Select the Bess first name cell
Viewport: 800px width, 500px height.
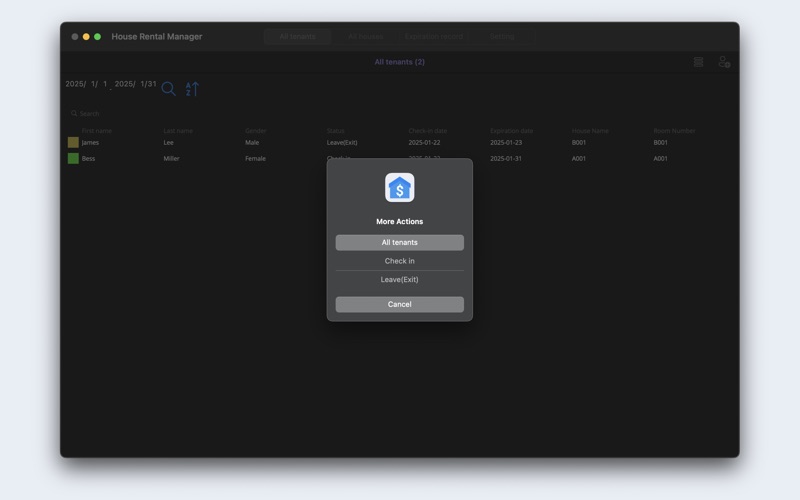click(x=88, y=158)
